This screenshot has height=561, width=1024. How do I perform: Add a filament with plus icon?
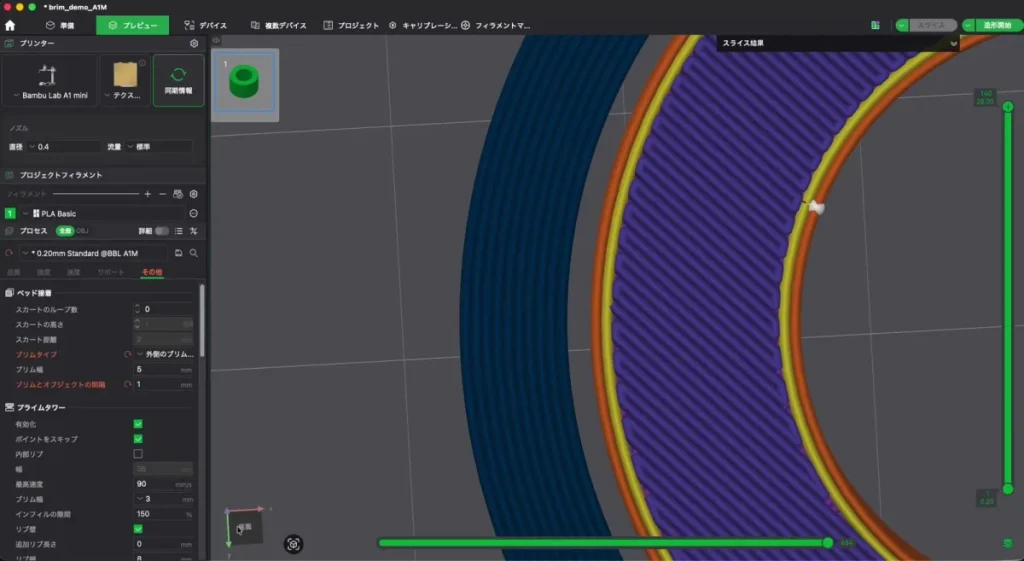(148, 194)
